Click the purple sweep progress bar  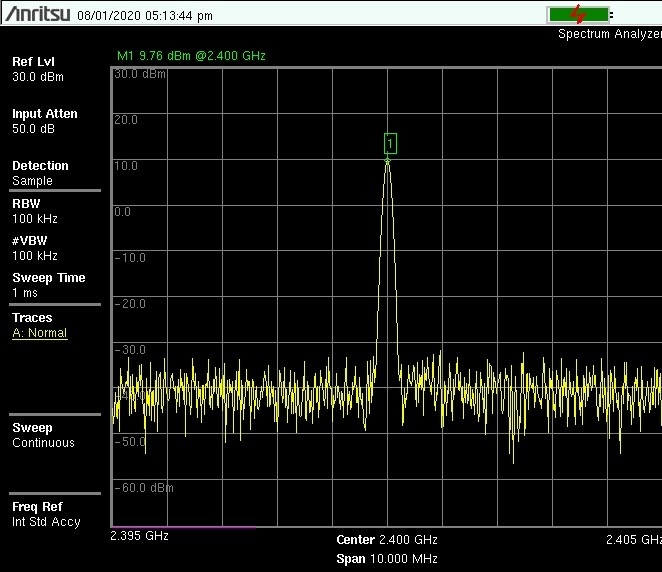pos(182,526)
